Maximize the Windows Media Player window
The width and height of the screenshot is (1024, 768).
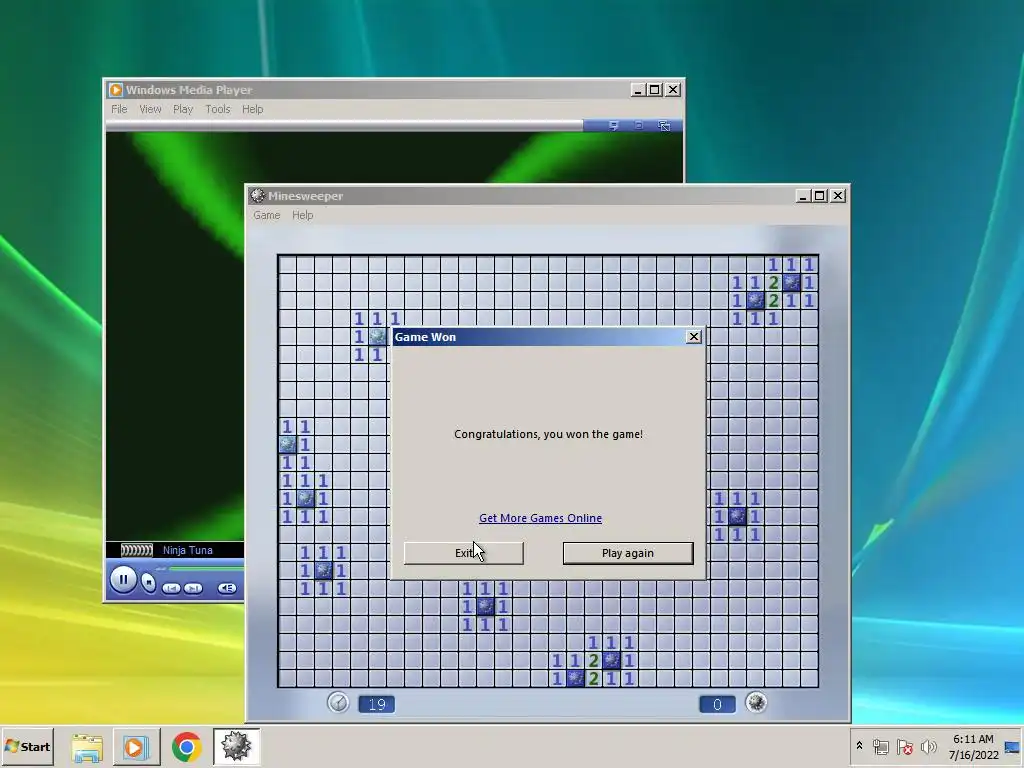click(x=654, y=89)
